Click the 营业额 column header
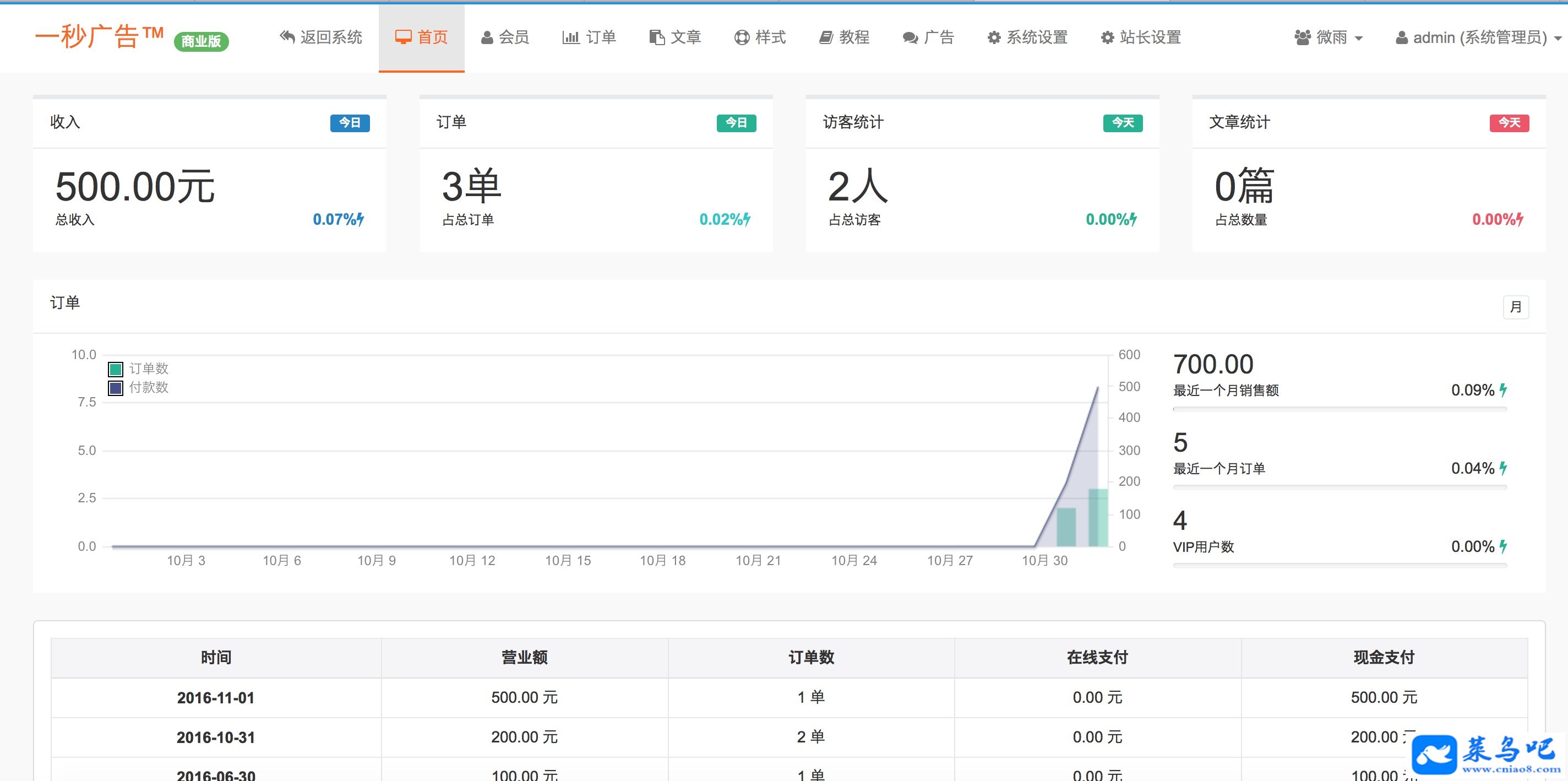 (525, 658)
